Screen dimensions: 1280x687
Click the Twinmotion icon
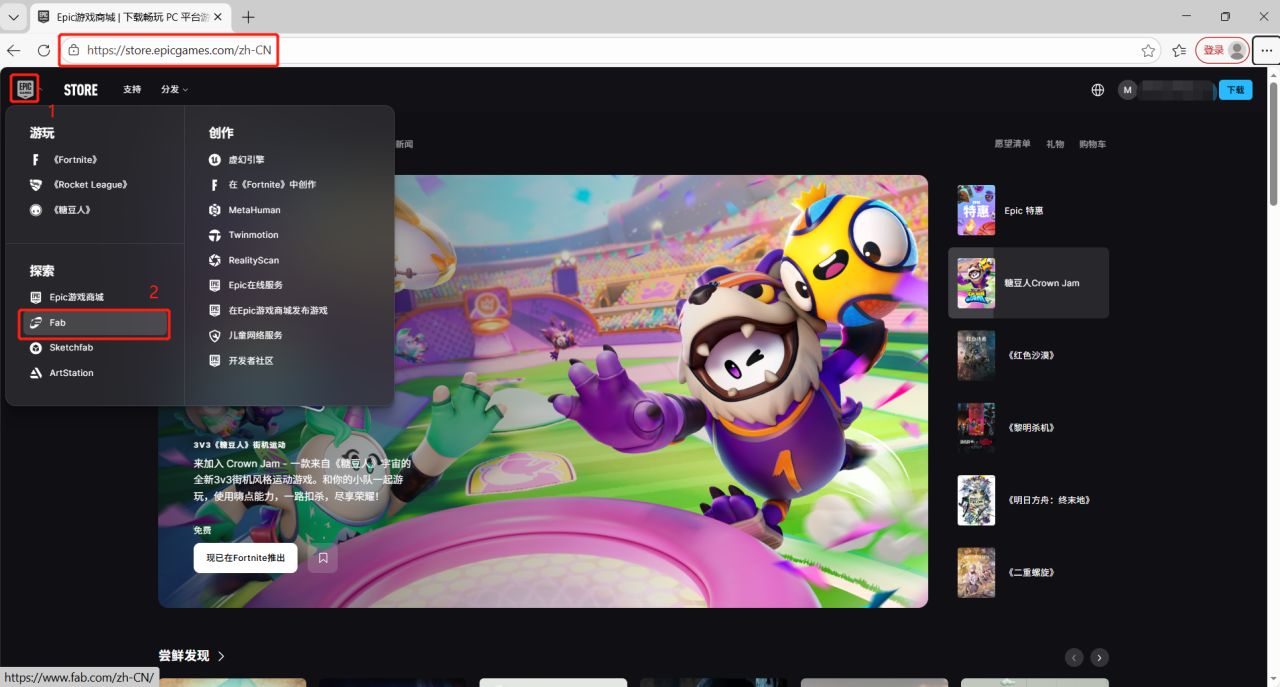pos(214,235)
